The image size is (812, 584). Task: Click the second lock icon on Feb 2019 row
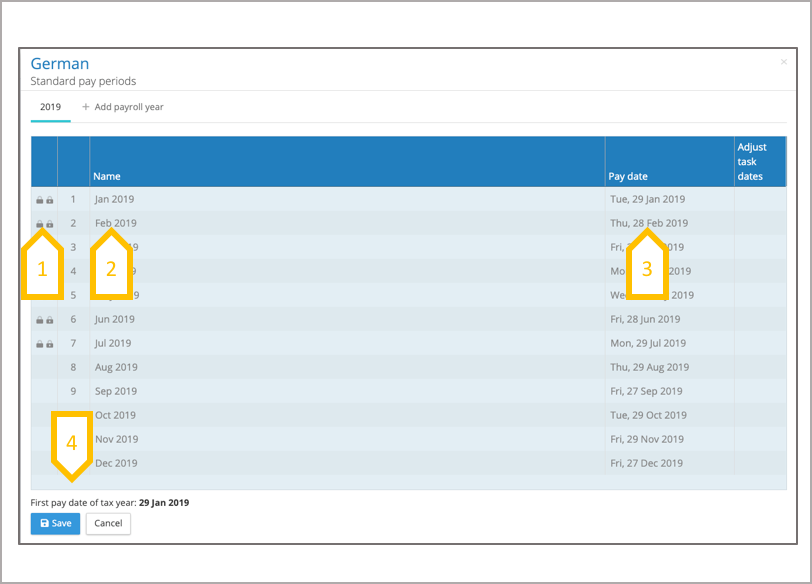click(x=50, y=224)
